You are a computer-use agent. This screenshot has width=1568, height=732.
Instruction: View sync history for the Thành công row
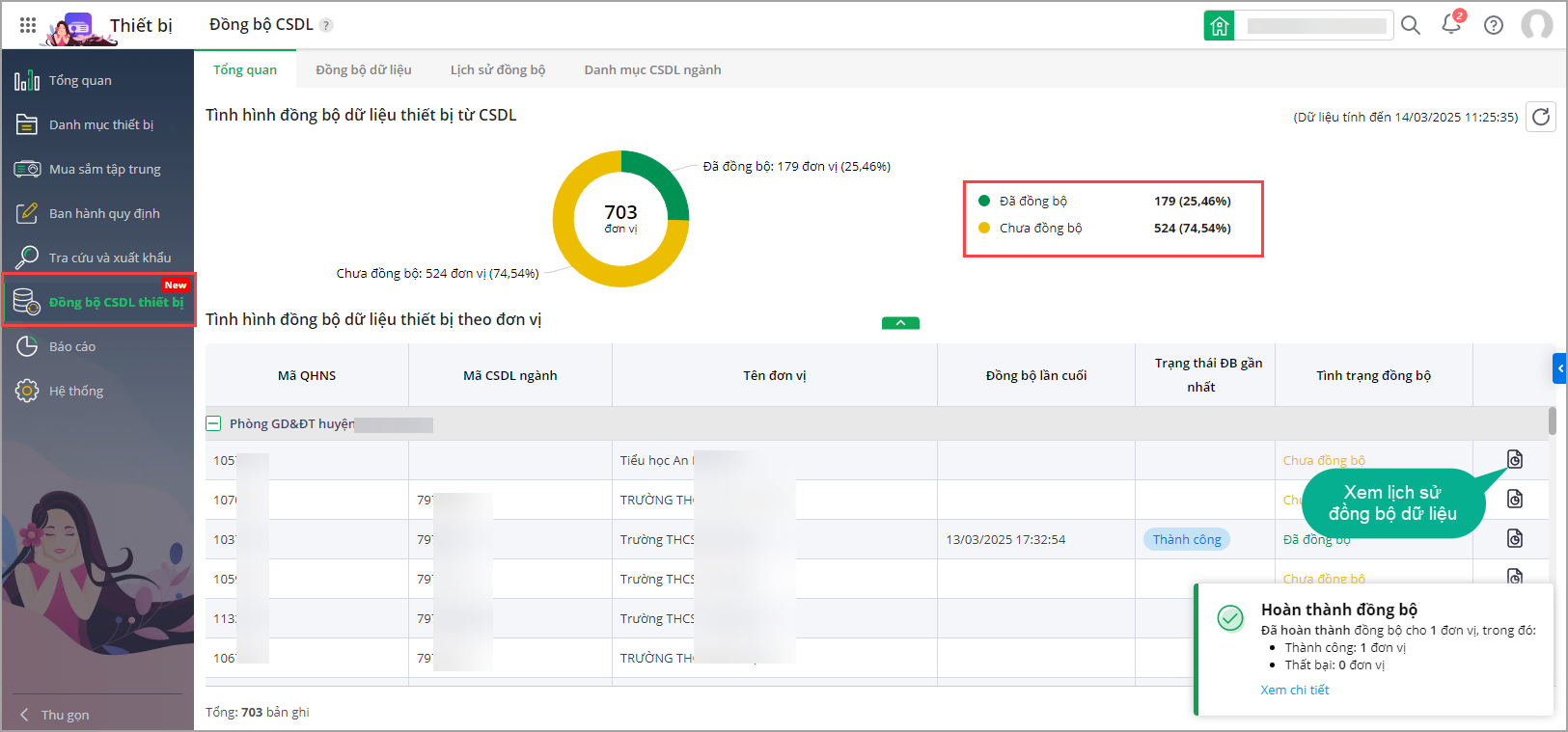point(1515,538)
